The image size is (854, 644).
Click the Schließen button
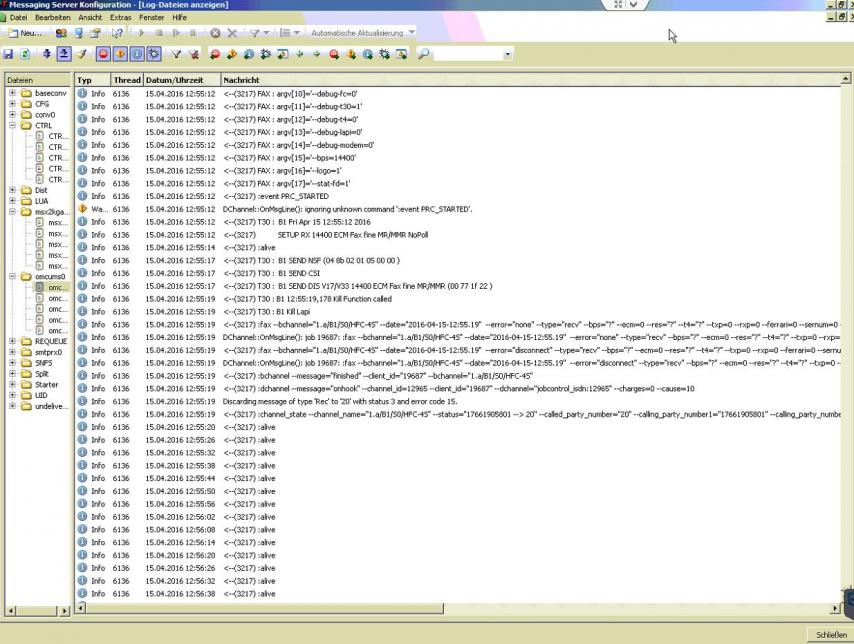829,635
